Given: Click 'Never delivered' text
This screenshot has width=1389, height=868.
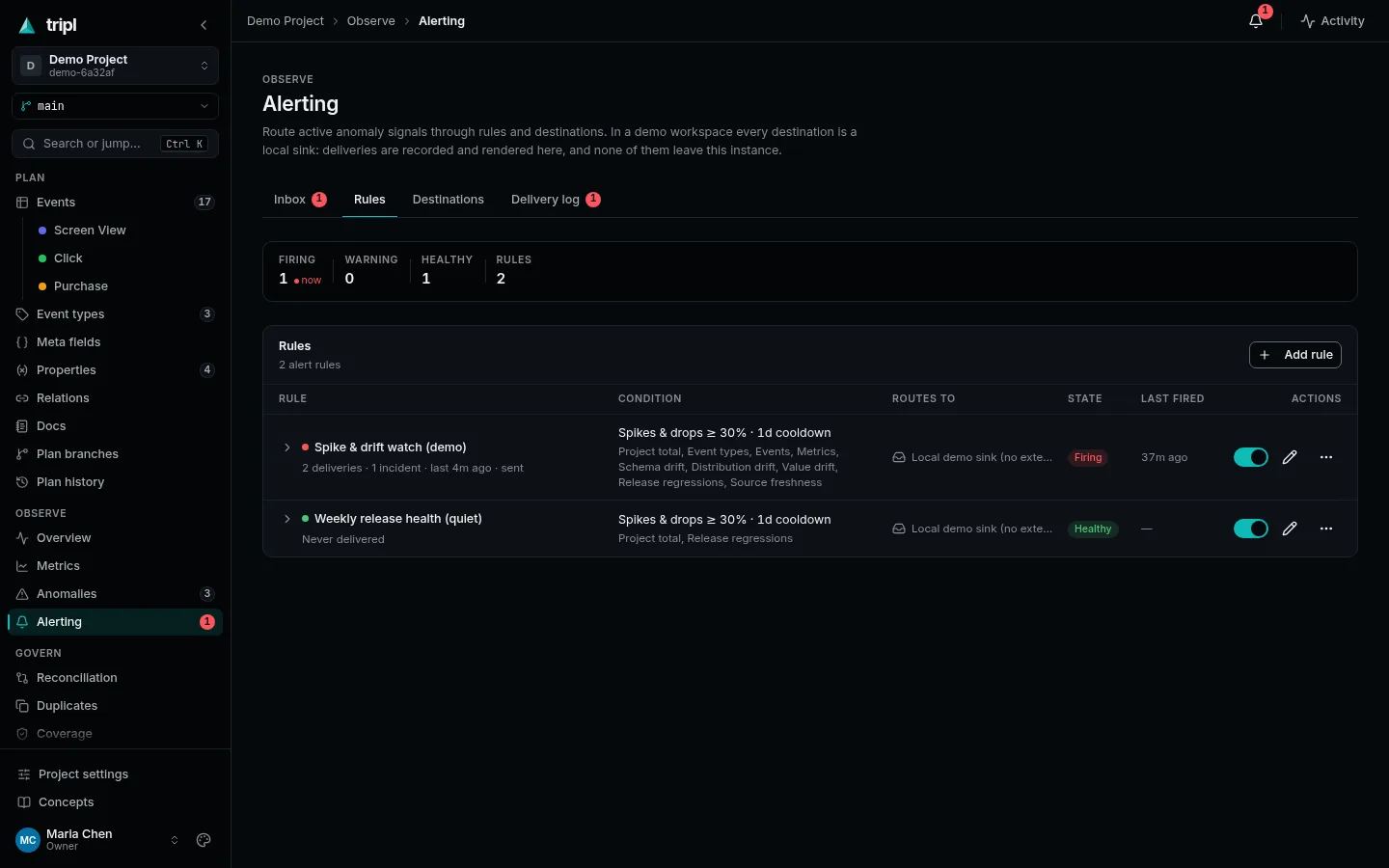Looking at the screenshot, I should pos(343,539).
